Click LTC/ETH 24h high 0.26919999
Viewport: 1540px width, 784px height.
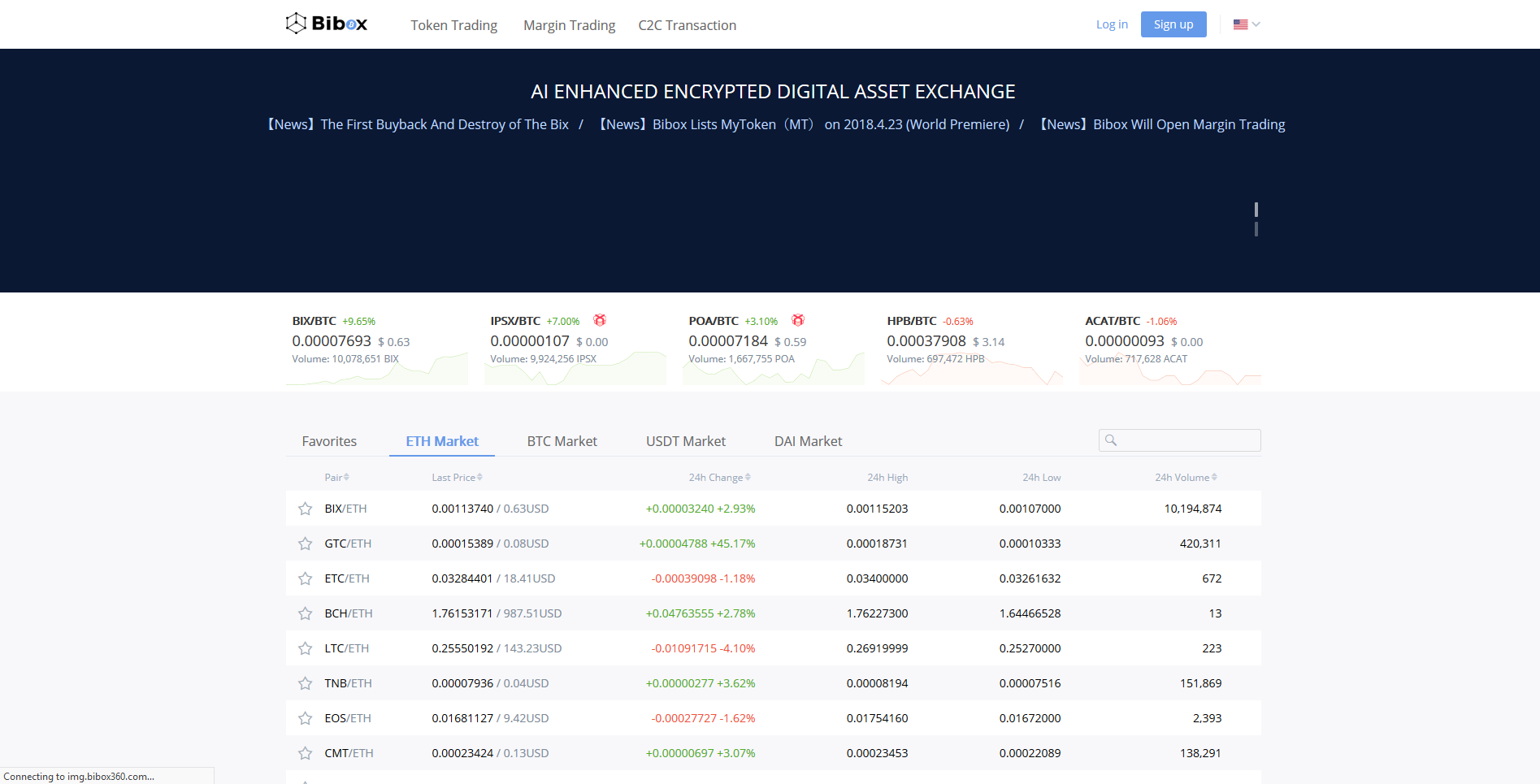click(x=877, y=648)
